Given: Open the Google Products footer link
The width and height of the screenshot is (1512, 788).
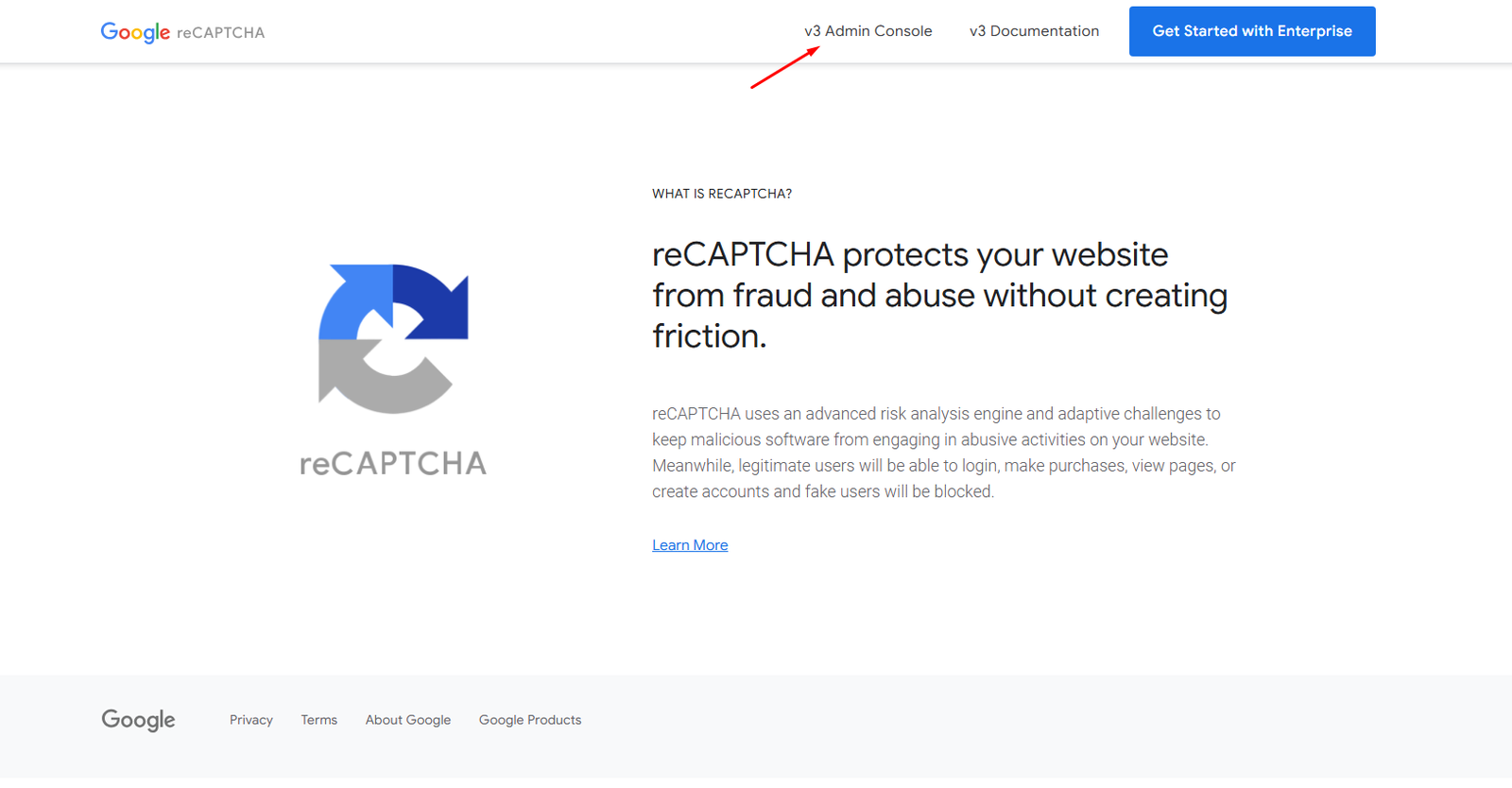Looking at the screenshot, I should click(x=530, y=720).
